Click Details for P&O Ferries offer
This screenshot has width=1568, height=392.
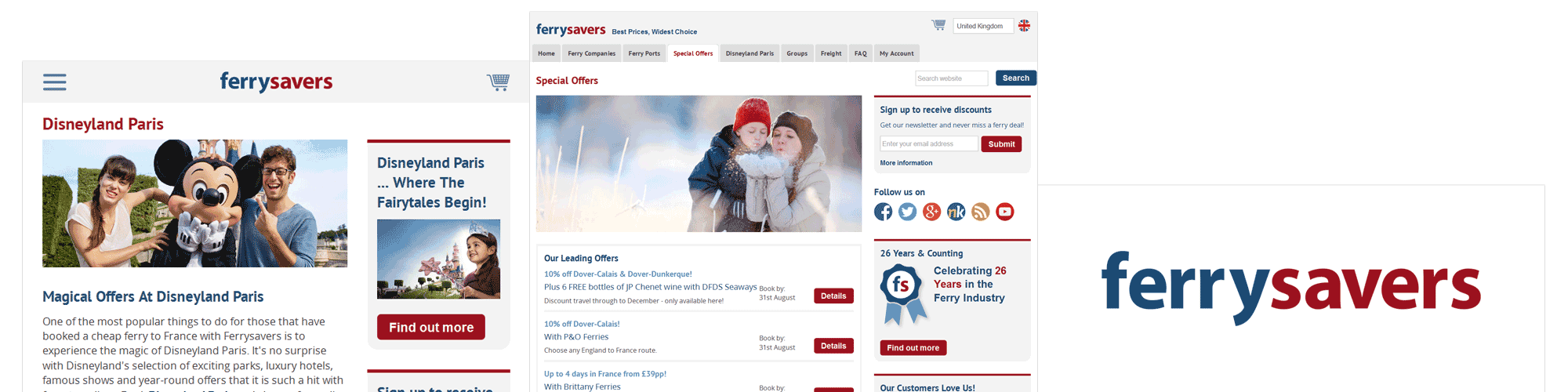(833, 346)
